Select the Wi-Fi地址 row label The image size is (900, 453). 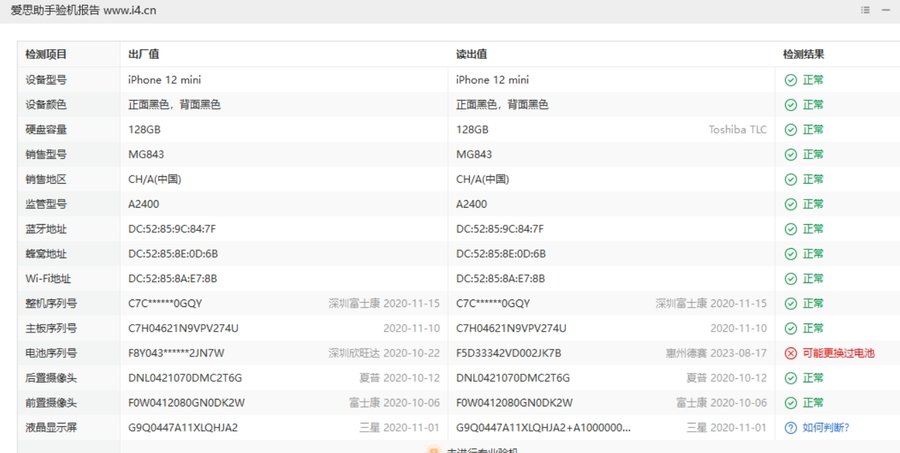pyautogui.click(x=48, y=279)
